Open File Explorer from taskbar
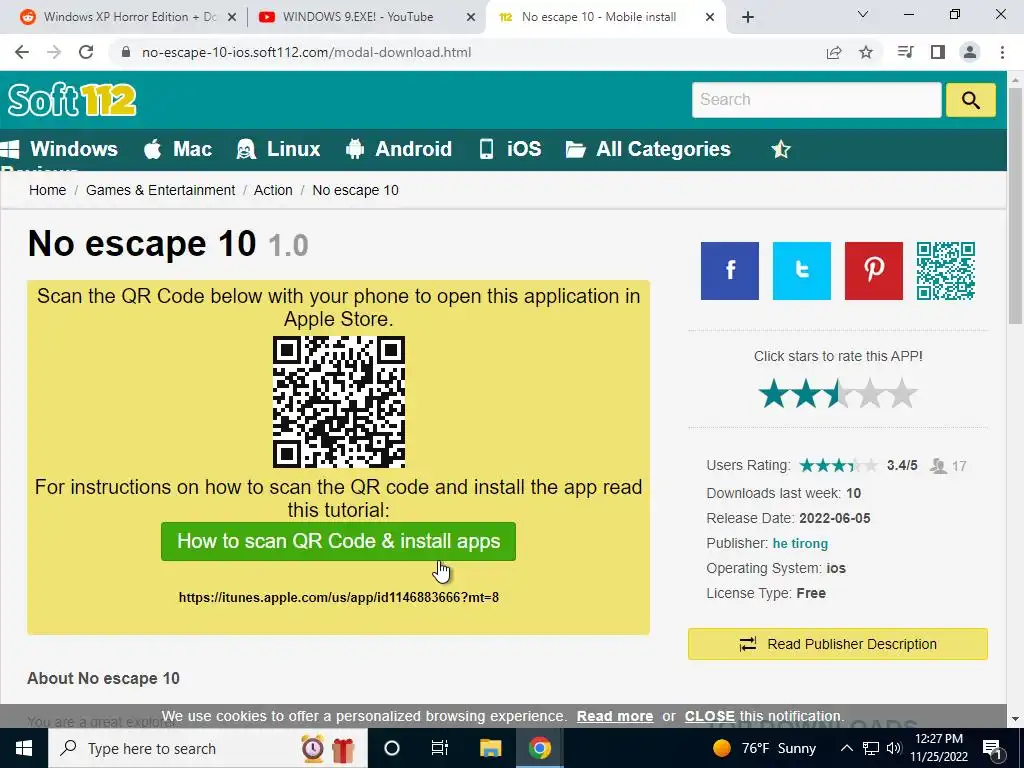Screen dimensions: 1024x768 (490, 748)
